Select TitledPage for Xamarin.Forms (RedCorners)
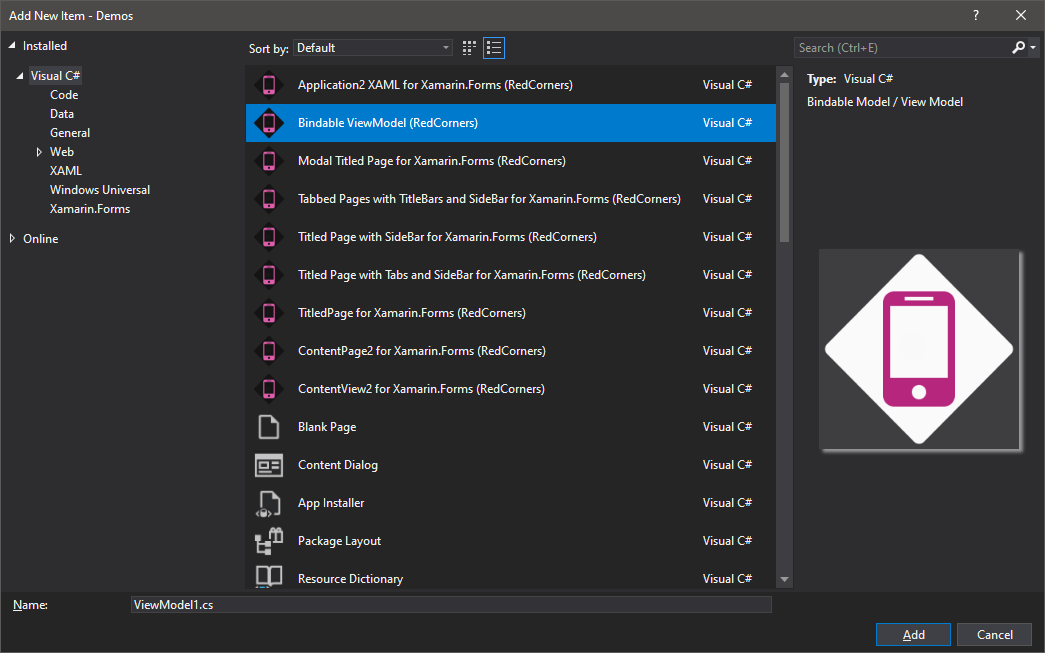Viewport: 1045px width, 653px height. click(x=511, y=313)
